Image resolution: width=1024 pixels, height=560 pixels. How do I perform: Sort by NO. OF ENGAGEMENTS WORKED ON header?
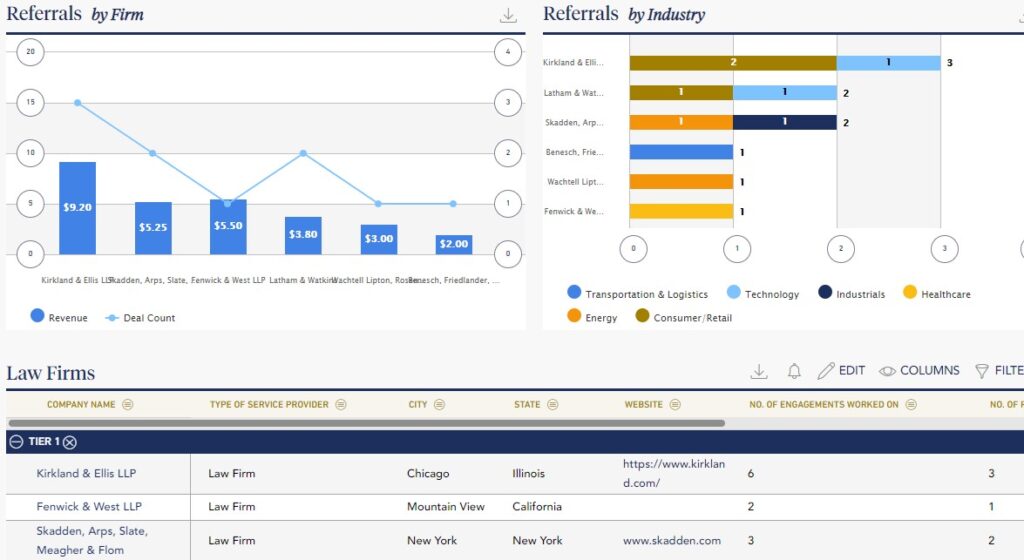click(x=824, y=405)
